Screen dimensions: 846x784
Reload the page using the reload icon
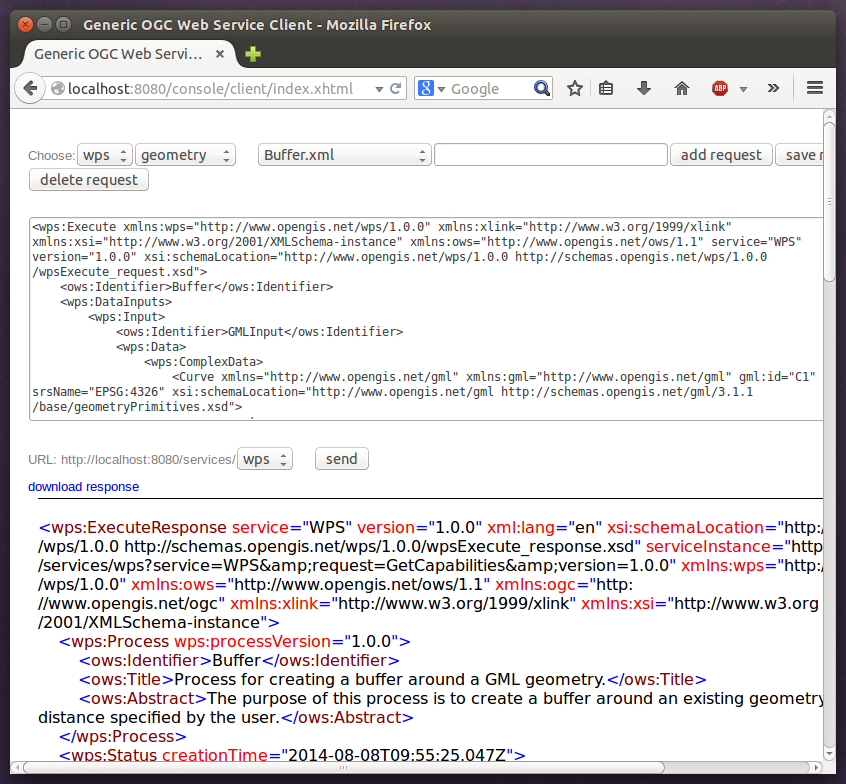(394, 88)
